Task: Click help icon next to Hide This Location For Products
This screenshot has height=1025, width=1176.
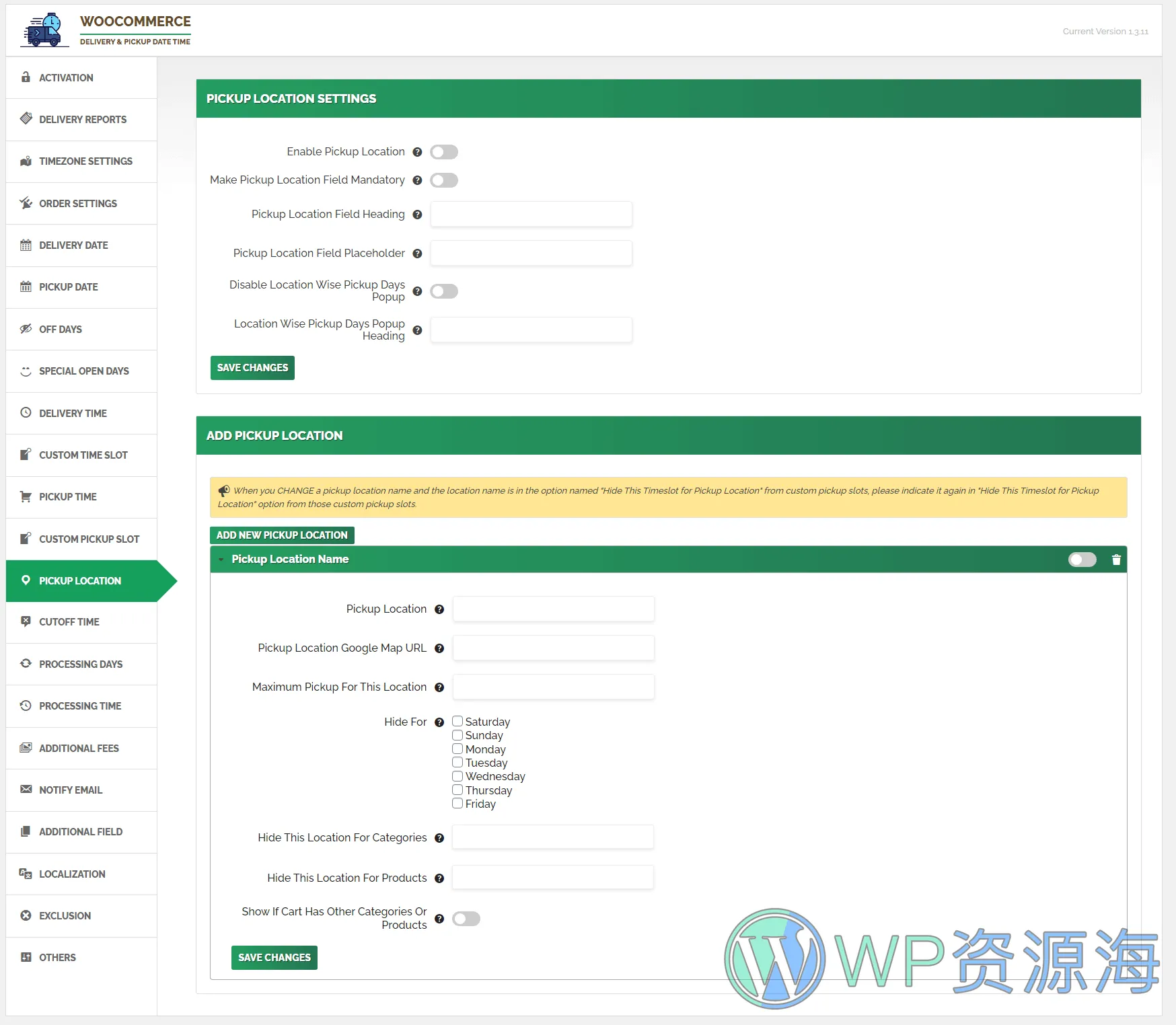Action: pyautogui.click(x=439, y=878)
